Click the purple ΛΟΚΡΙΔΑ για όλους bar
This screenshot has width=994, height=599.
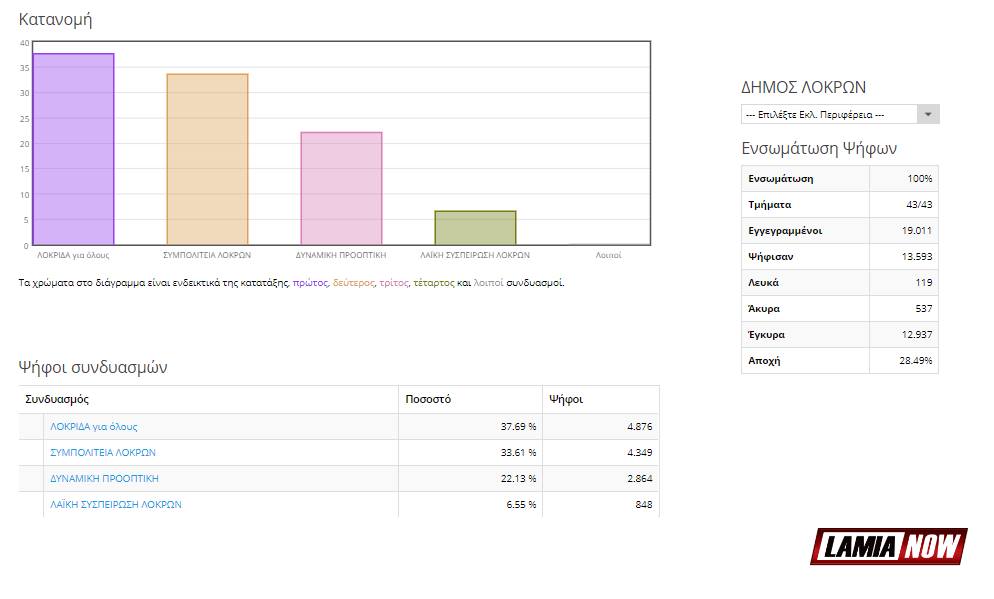tap(74, 150)
